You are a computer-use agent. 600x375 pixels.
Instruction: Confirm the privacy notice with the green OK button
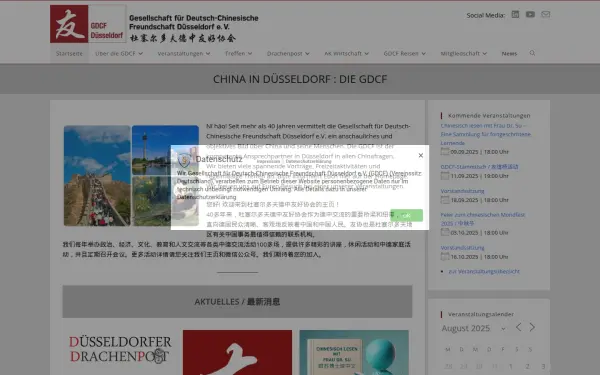click(x=406, y=215)
